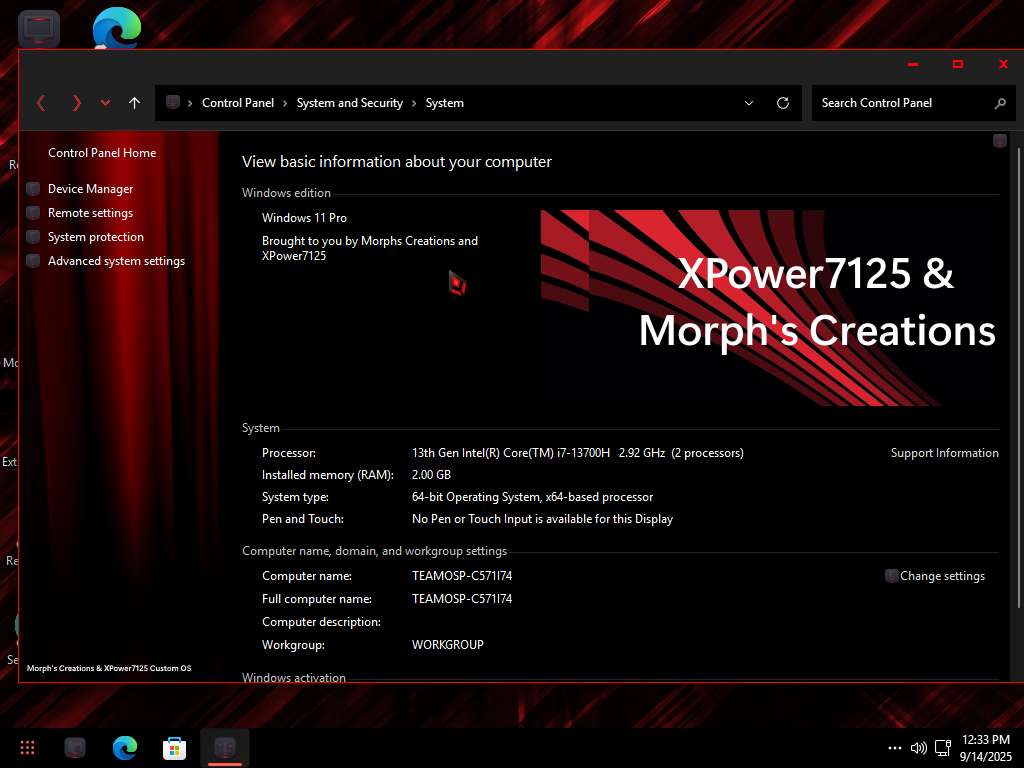
Task: Click the search magnifier icon
Action: pos(1000,103)
